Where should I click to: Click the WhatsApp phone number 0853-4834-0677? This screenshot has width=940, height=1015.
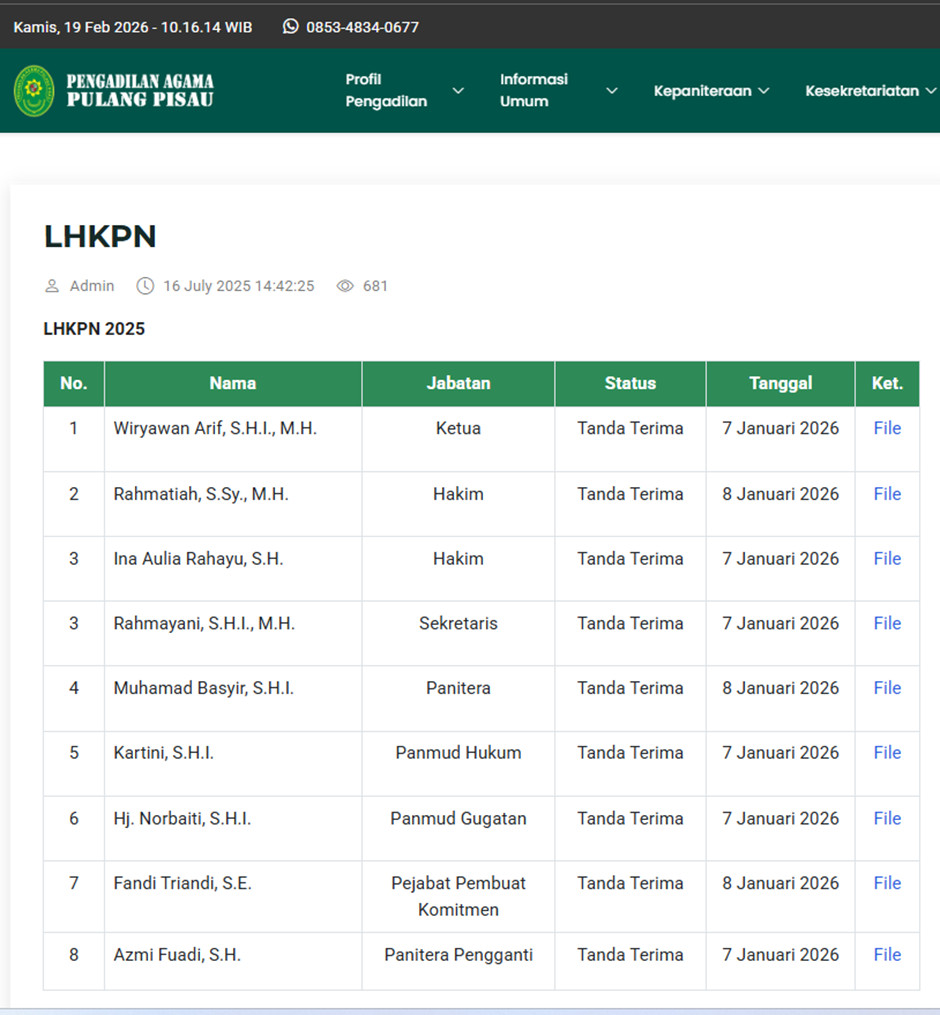click(362, 27)
